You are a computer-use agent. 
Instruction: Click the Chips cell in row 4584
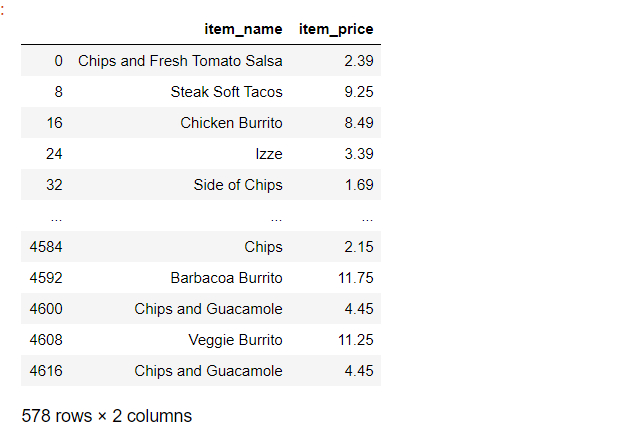(x=263, y=247)
